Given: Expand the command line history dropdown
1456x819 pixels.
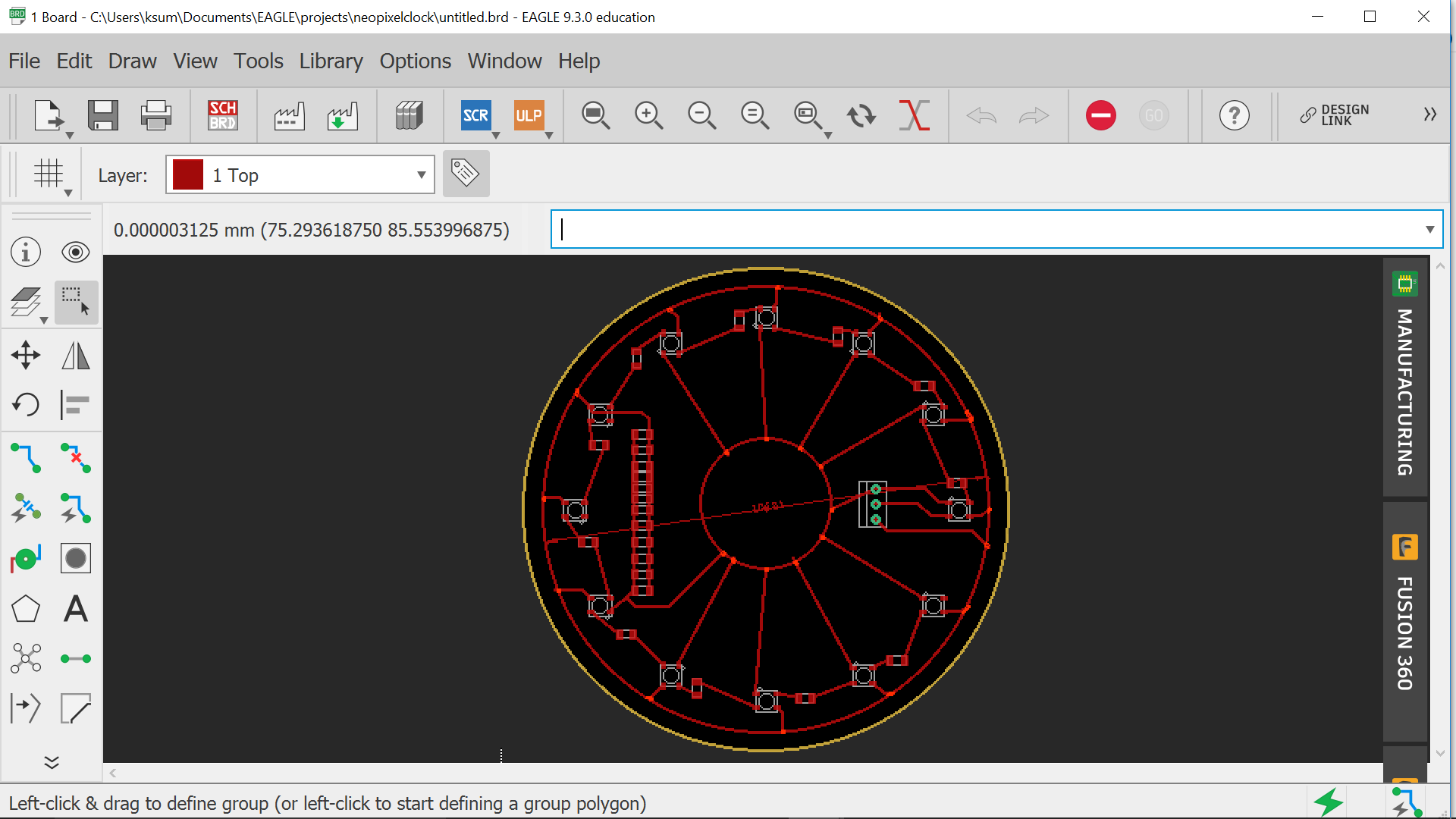Looking at the screenshot, I should coord(1429,229).
